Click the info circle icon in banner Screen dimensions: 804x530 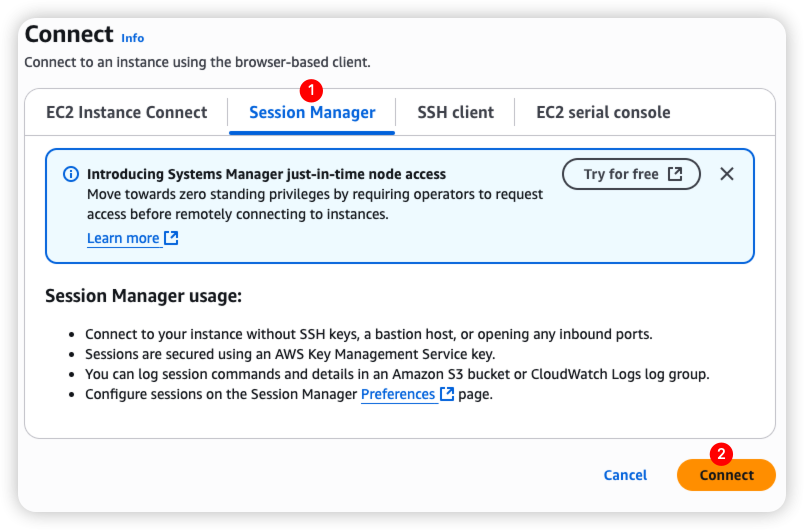coord(71,174)
